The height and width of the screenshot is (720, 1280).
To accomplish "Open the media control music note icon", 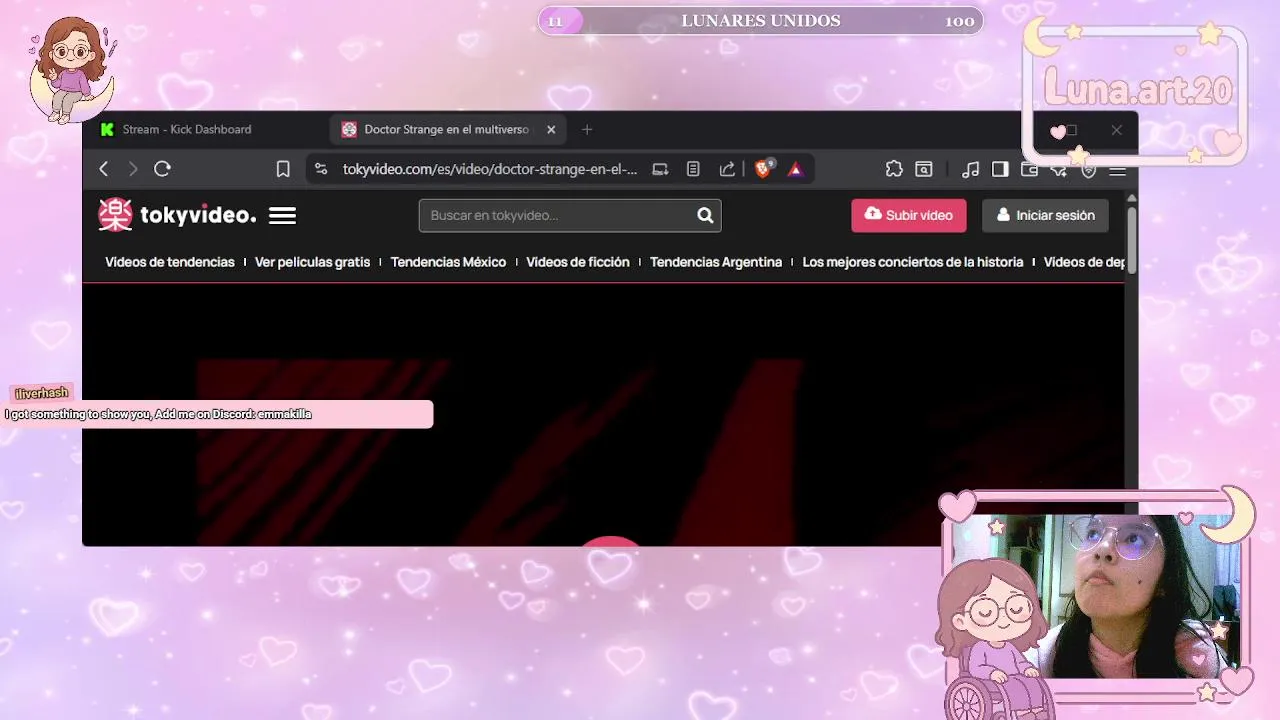I will 970,169.
